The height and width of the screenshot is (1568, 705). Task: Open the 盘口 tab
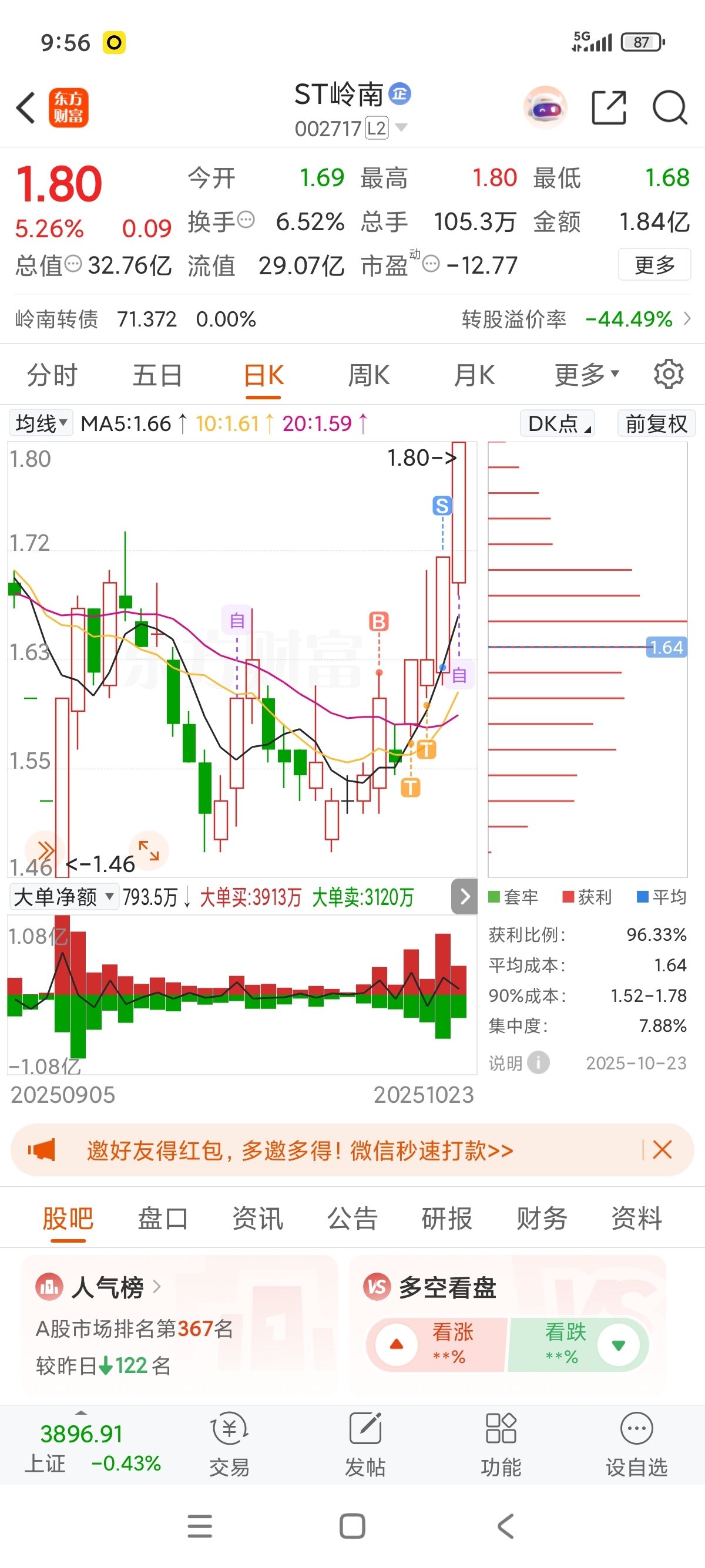coord(163,1218)
